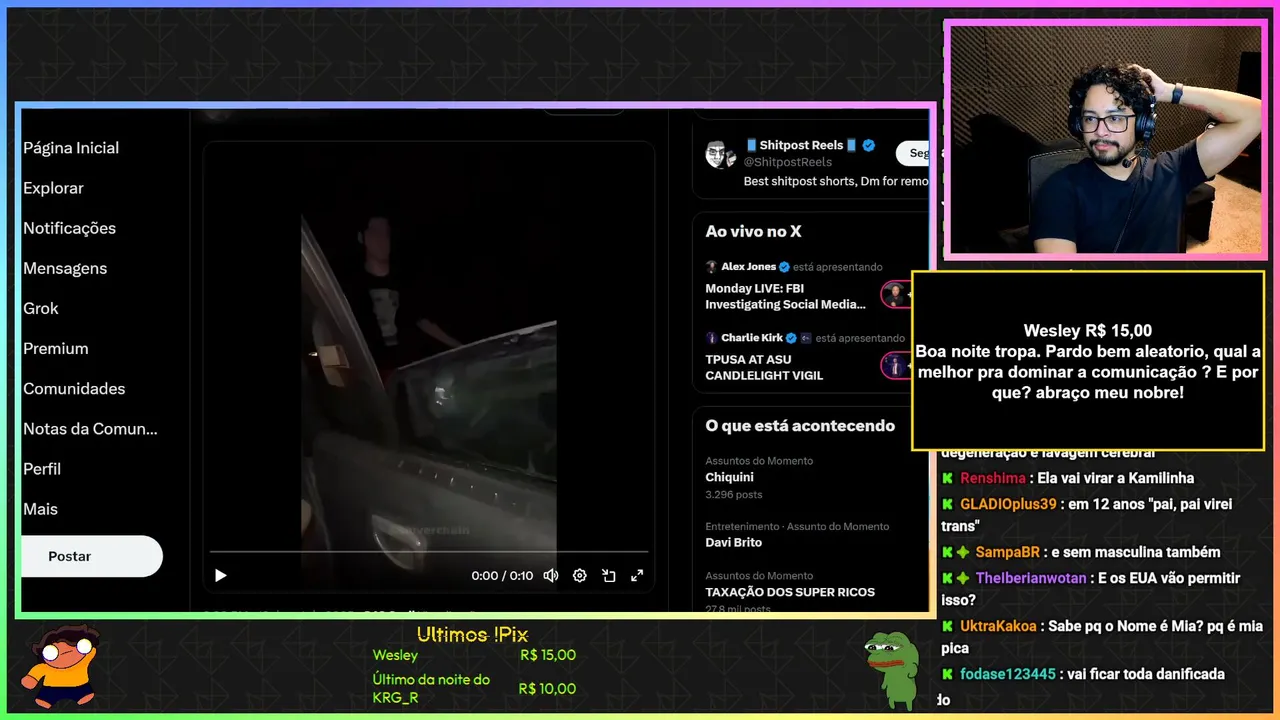Click the sub badge next to SampaBR
The image size is (1280, 720).
pos(963,552)
